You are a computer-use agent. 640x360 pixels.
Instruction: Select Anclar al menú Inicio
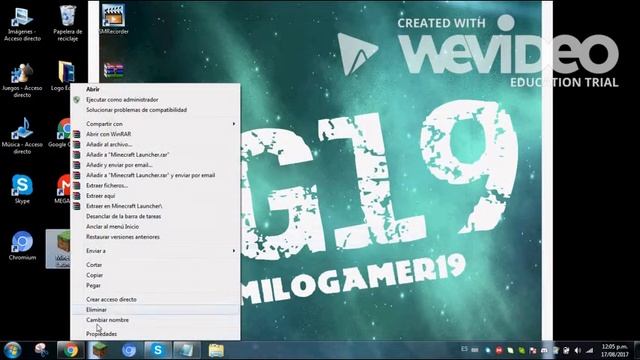point(156,227)
